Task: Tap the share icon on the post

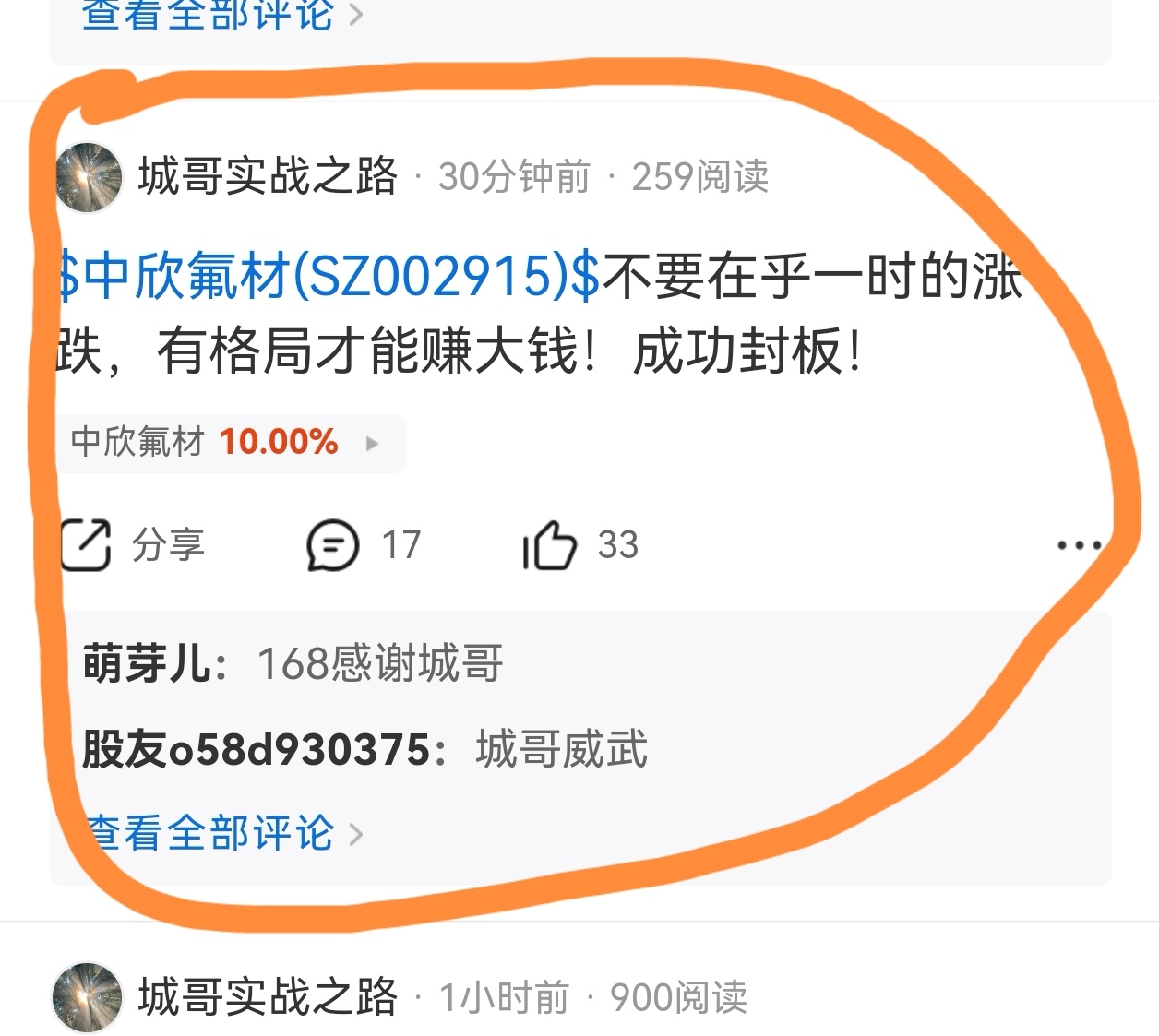Action: coord(86,544)
